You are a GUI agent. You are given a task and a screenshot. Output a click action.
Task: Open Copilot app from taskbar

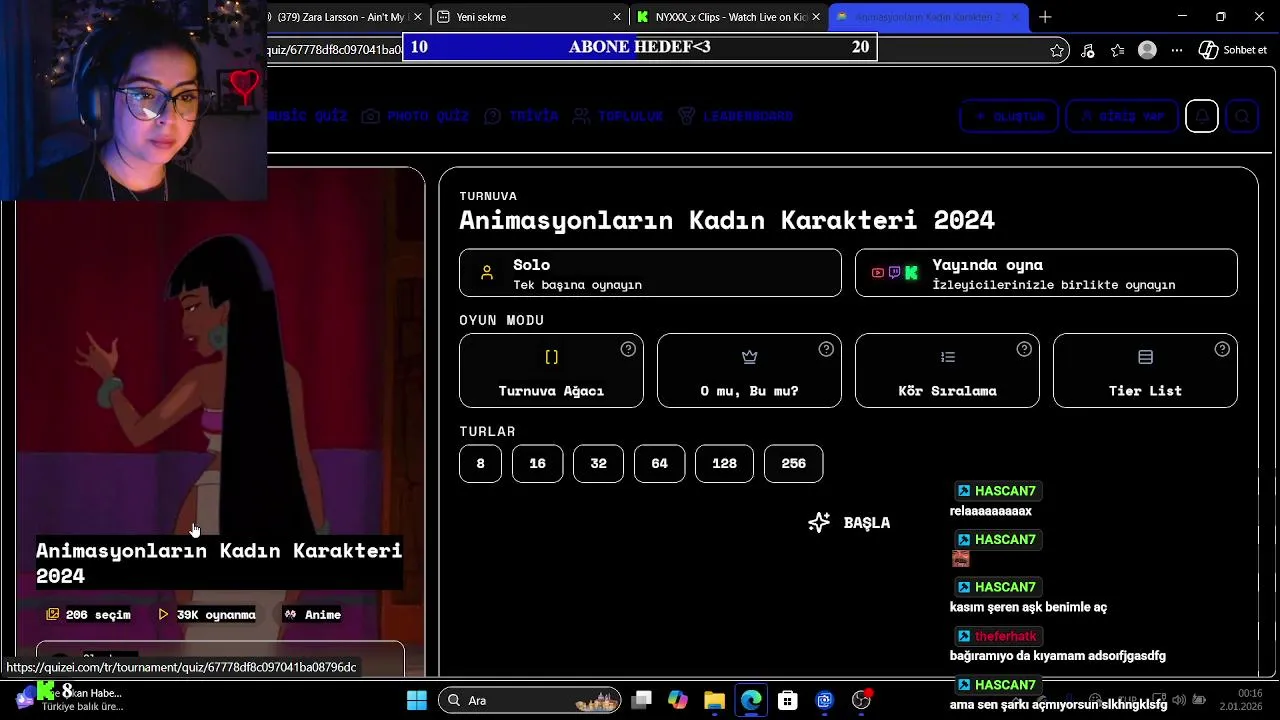[x=678, y=700]
